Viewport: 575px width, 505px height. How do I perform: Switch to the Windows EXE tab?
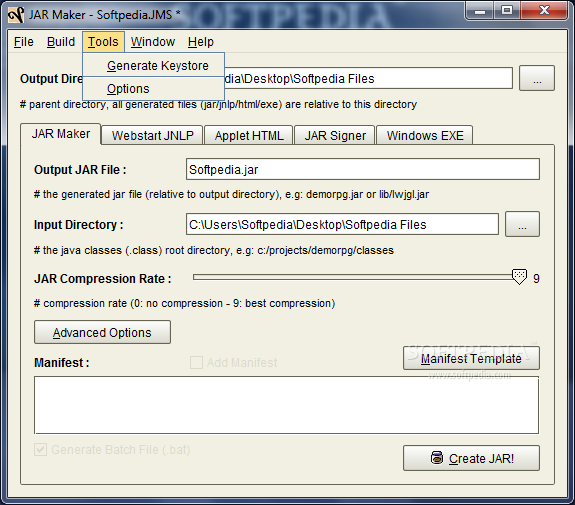[x=425, y=136]
